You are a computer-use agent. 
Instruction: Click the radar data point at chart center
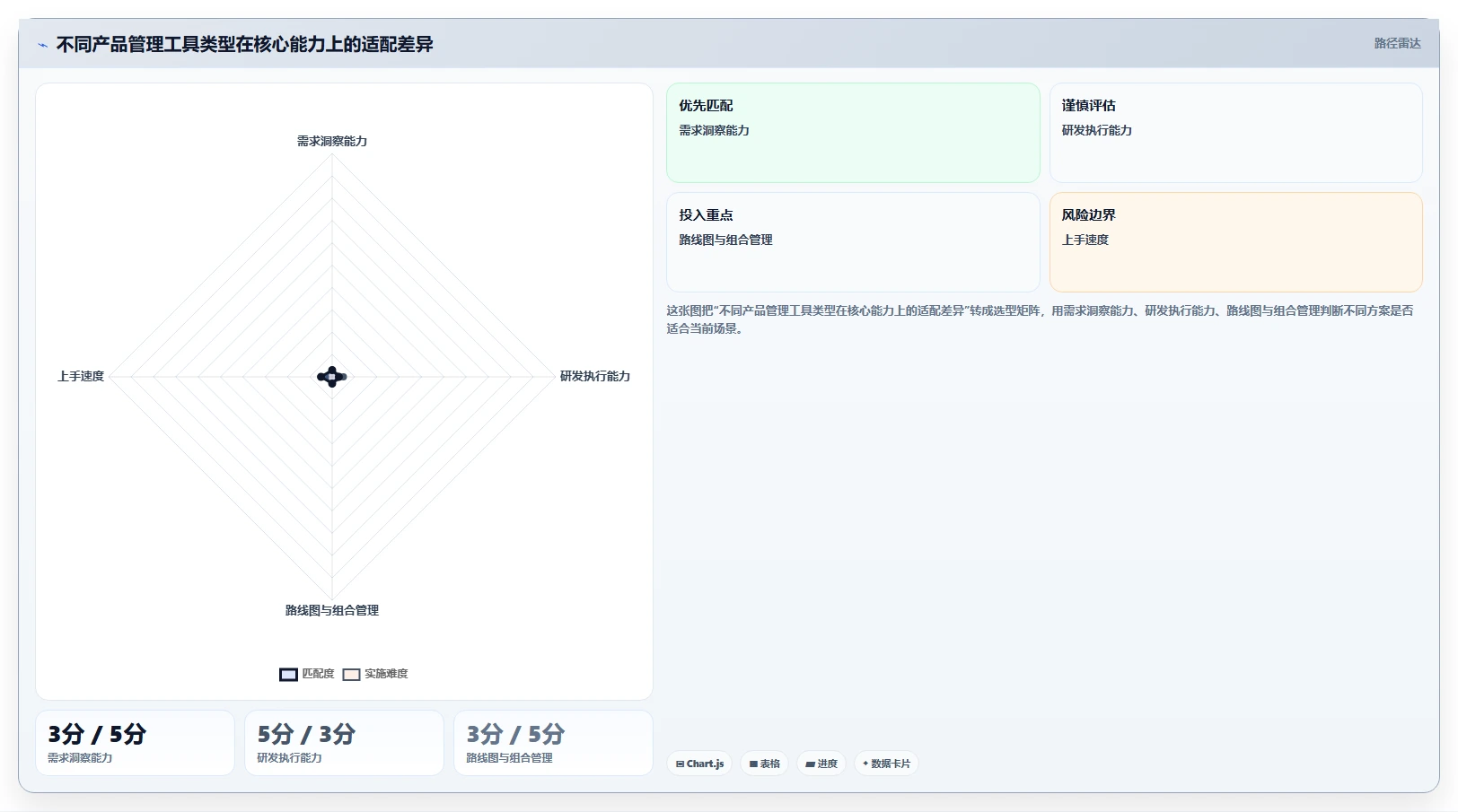click(332, 377)
